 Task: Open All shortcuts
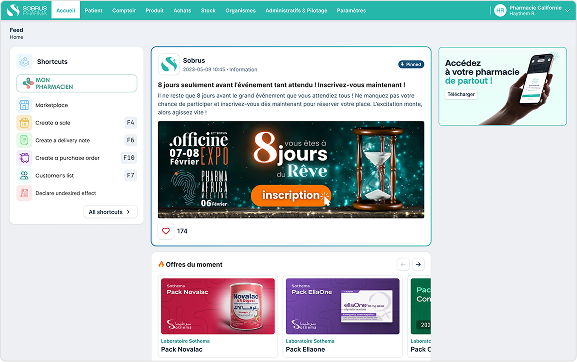coord(110,212)
